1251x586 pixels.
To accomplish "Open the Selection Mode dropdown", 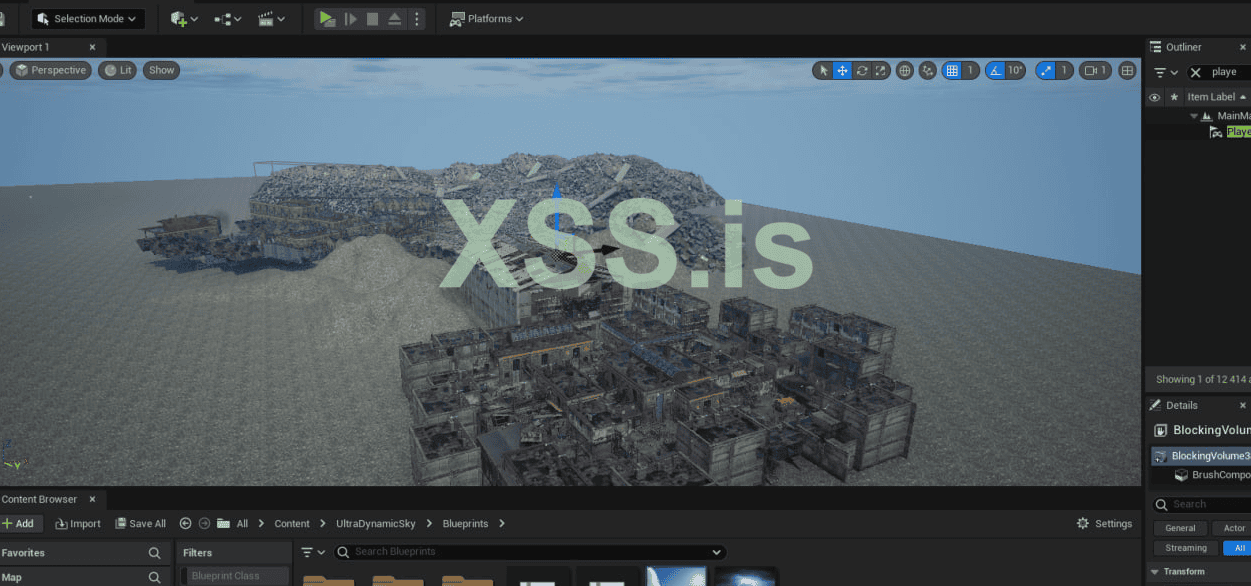I will pyautogui.click(x=88, y=18).
